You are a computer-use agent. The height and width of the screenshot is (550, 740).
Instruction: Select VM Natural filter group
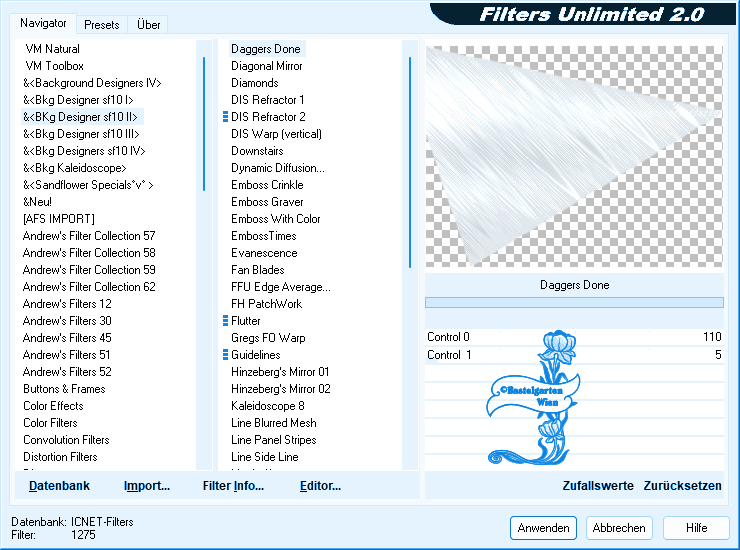[x=52, y=49]
